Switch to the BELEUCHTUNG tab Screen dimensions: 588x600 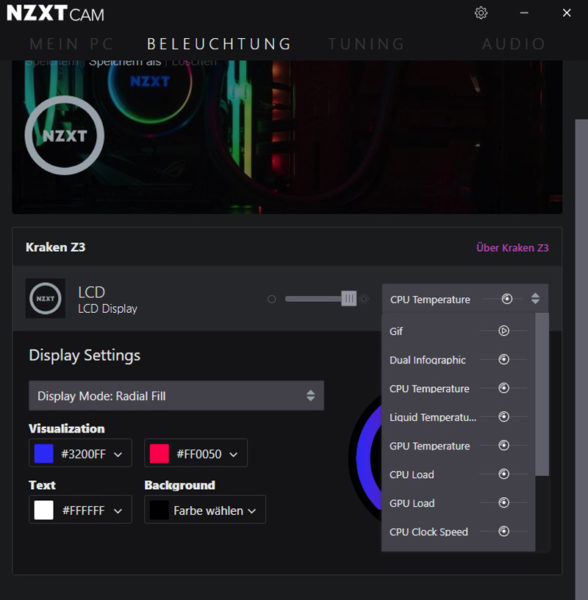tap(219, 44)
